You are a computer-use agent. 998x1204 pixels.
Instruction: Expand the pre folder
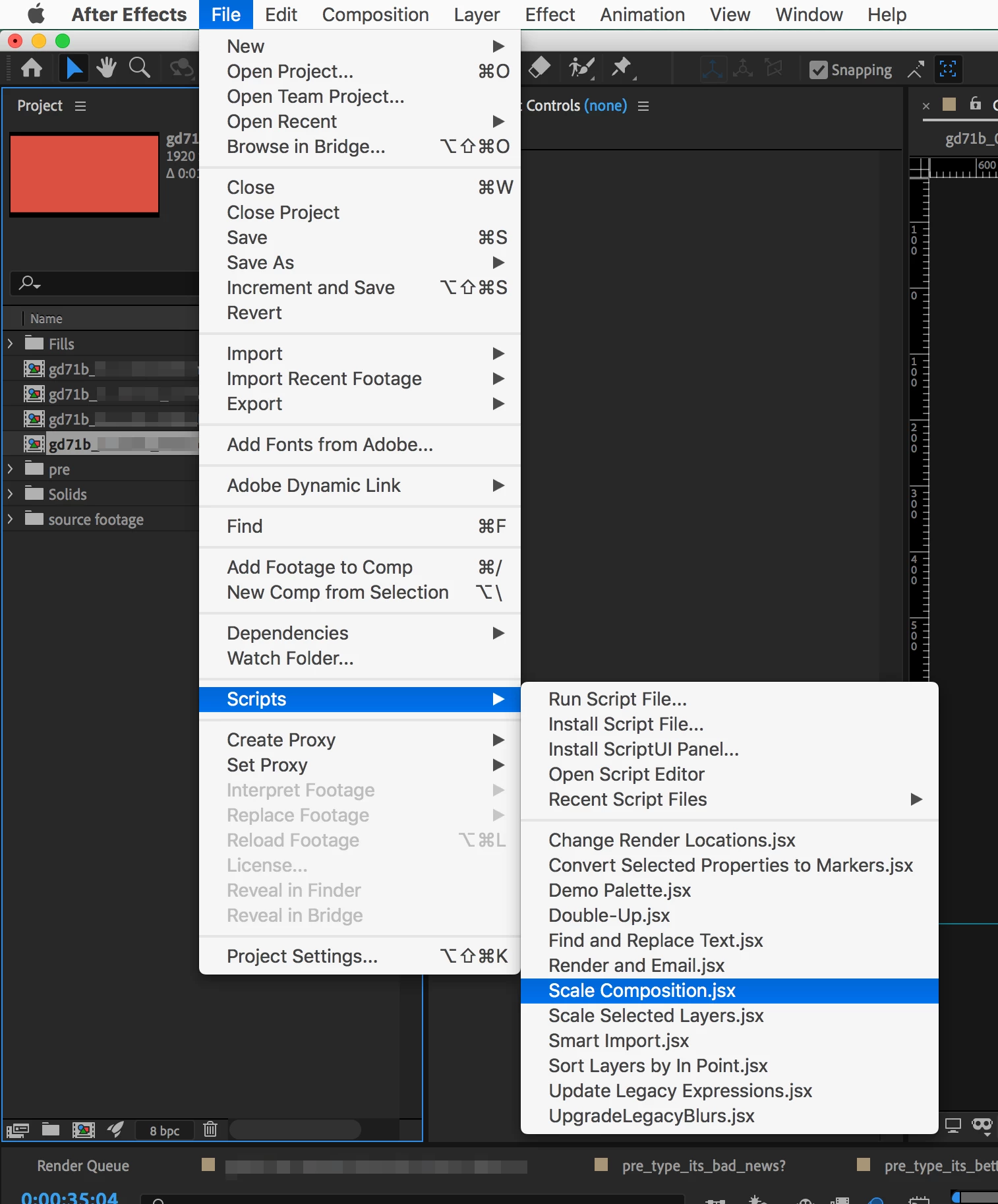click(10, 469)
